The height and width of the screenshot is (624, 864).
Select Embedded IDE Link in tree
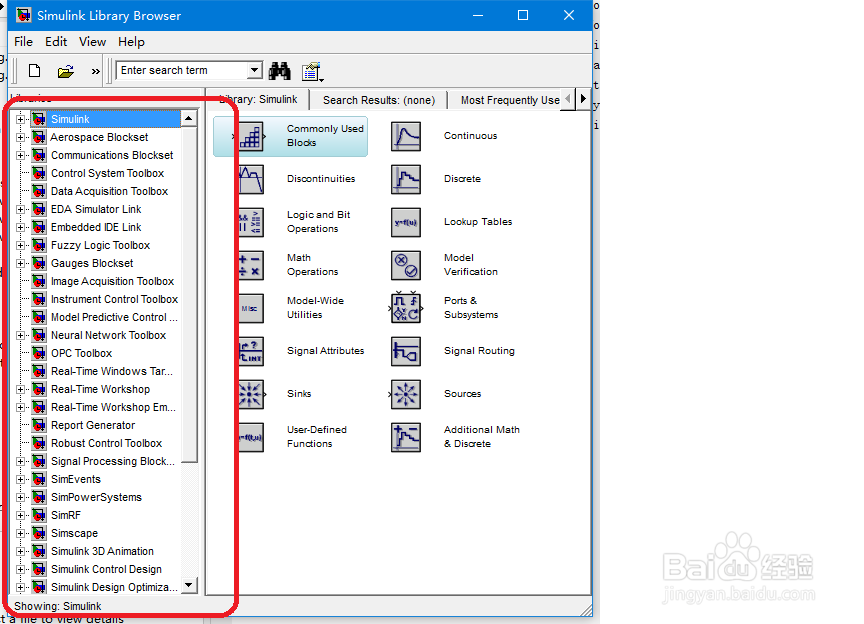96,227
